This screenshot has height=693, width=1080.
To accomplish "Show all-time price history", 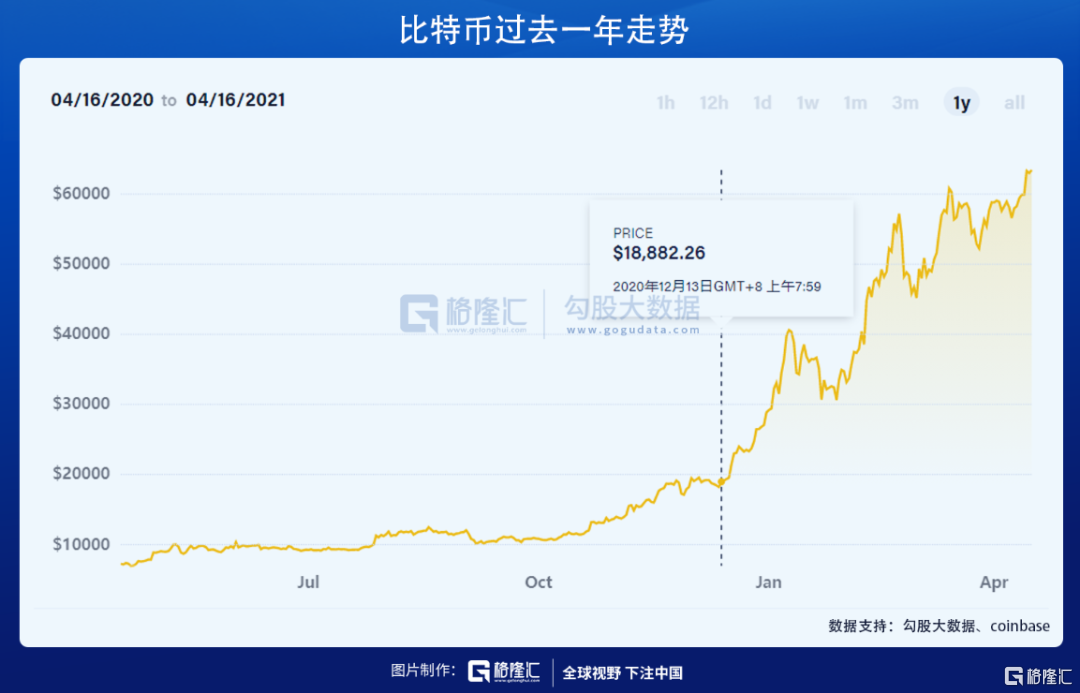I will tap(1014, 103).
